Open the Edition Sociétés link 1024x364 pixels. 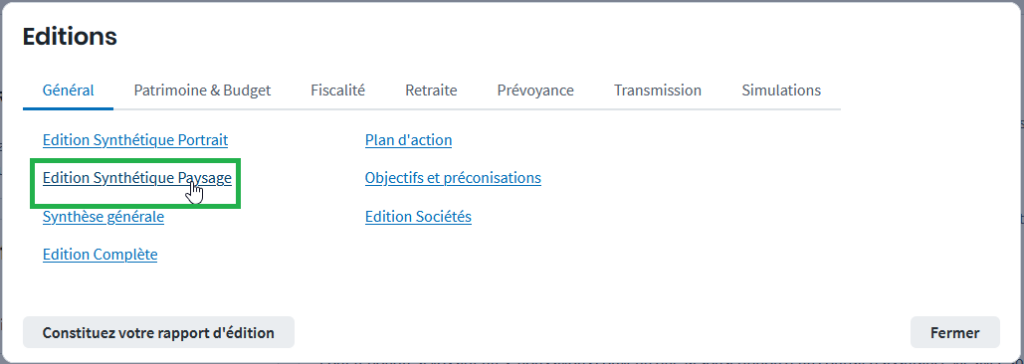418,216
